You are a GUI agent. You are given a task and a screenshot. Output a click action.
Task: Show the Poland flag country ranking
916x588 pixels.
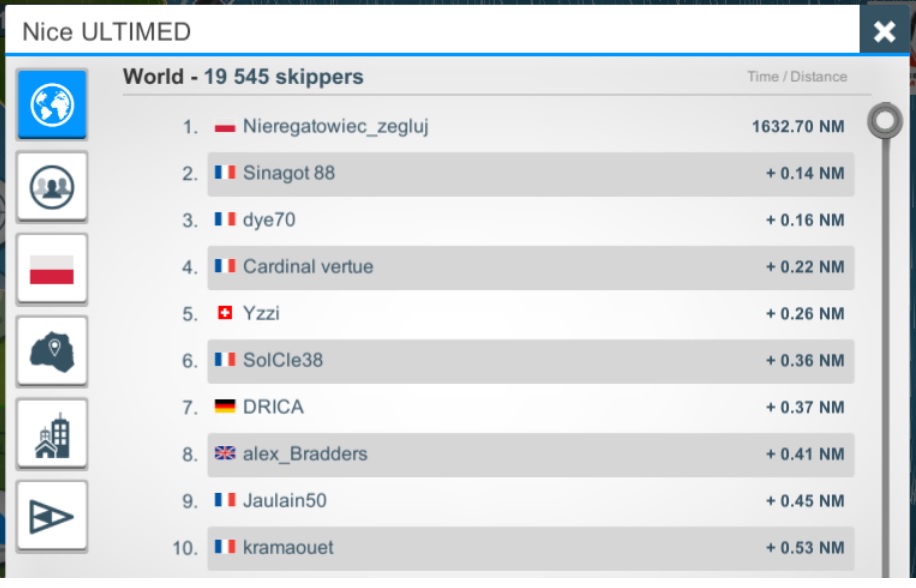(51, 269)
